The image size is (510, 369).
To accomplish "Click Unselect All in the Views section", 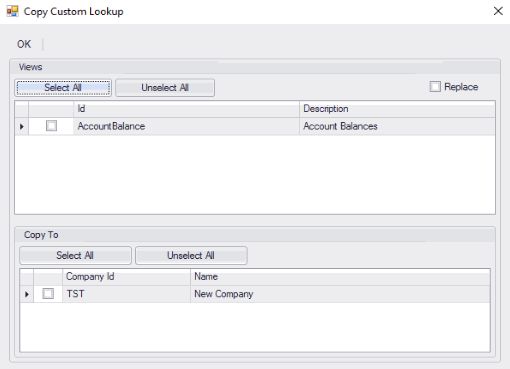I will (165, 88).
